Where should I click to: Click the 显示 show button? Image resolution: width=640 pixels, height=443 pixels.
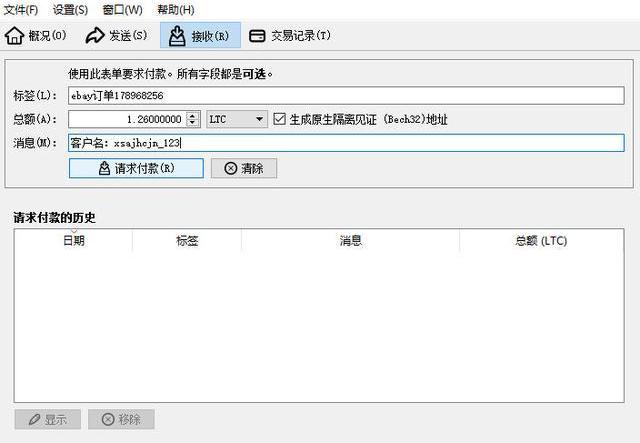pyautogui.click(x=48, y=419)
